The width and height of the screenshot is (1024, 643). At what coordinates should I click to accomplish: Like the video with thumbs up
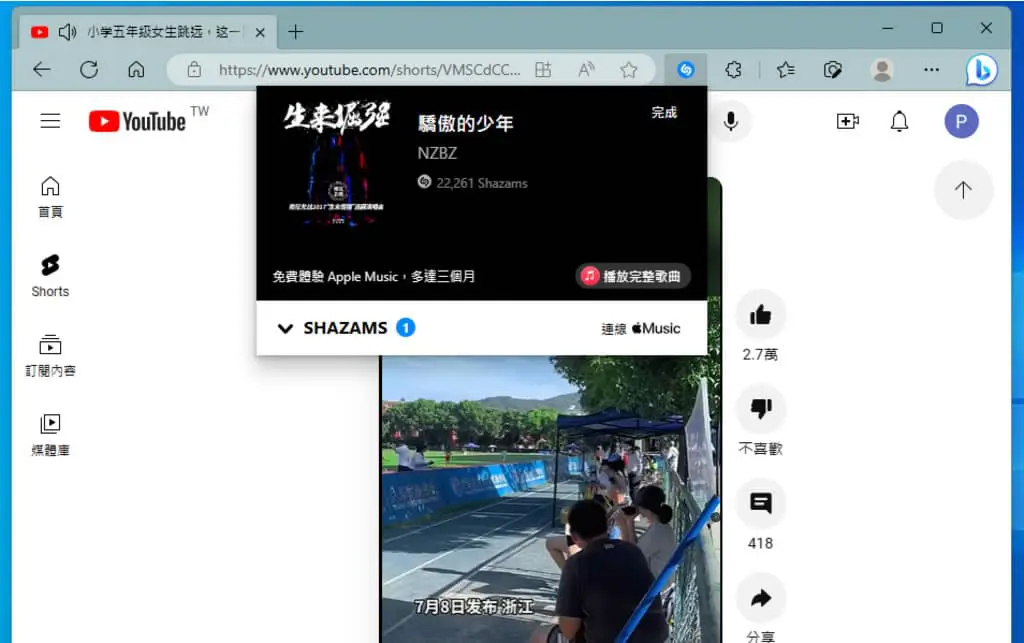(x=760, y=315)
